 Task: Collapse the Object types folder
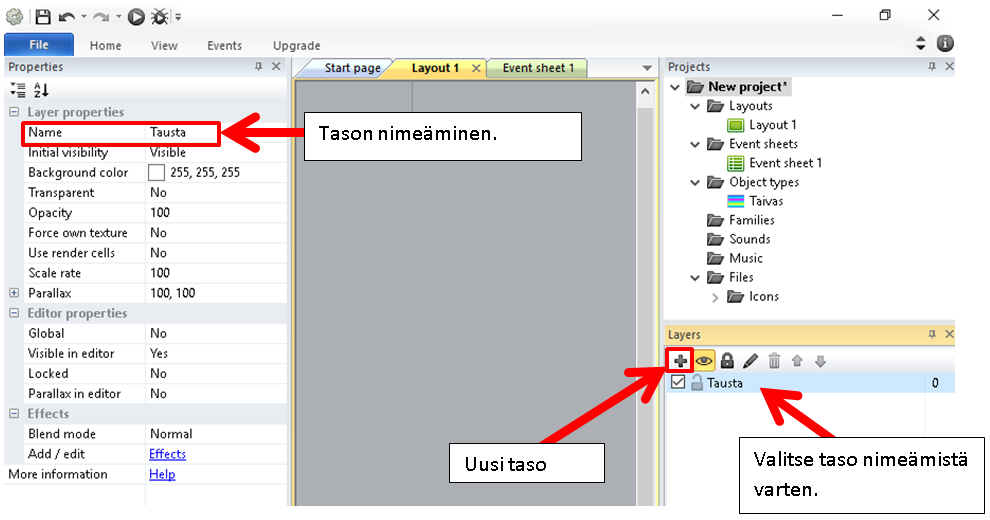695,182
